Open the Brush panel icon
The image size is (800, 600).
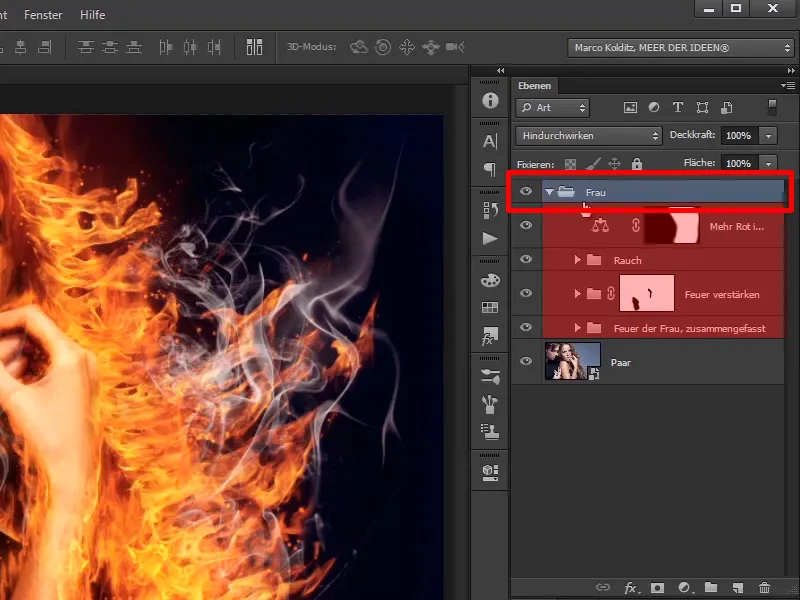(490, 404)
